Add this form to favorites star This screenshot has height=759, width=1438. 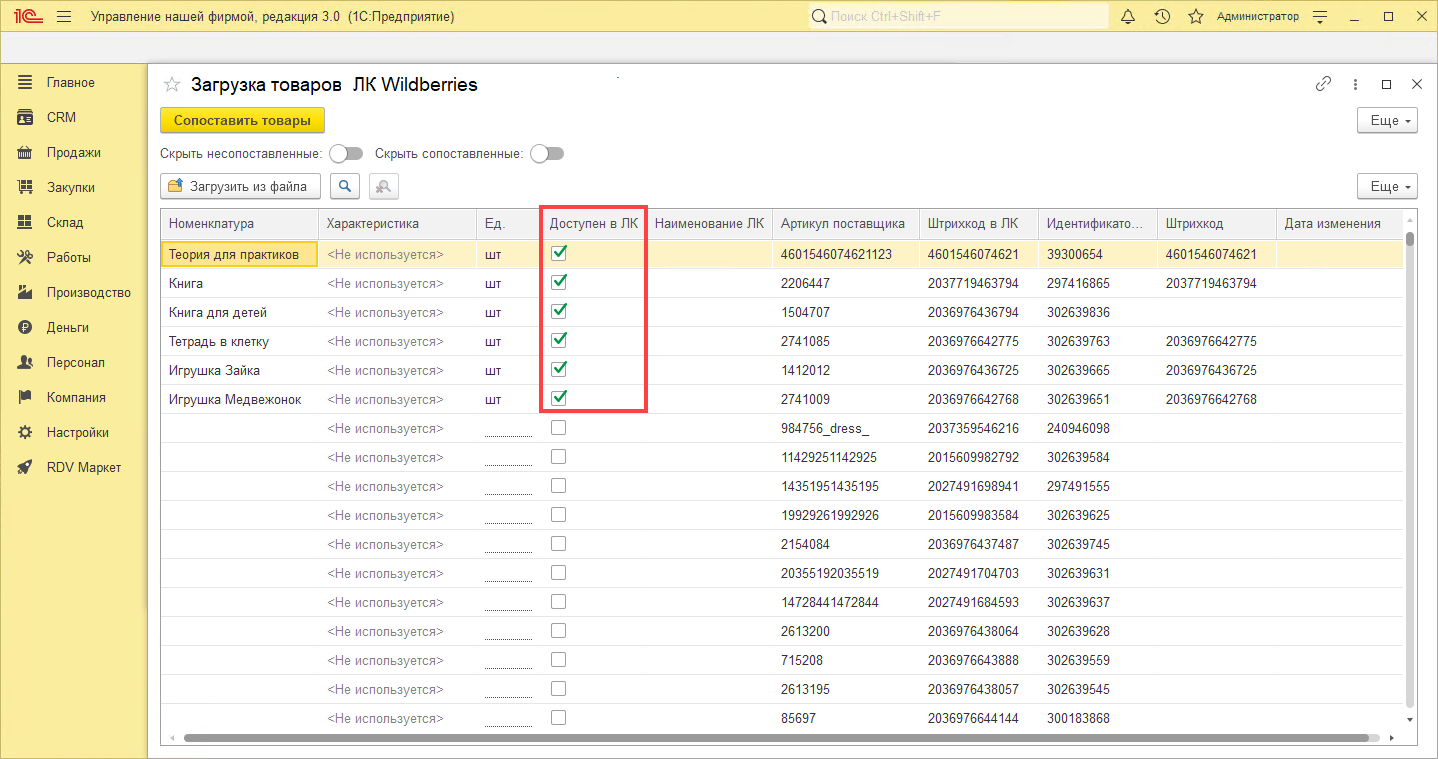pos(172,85)
